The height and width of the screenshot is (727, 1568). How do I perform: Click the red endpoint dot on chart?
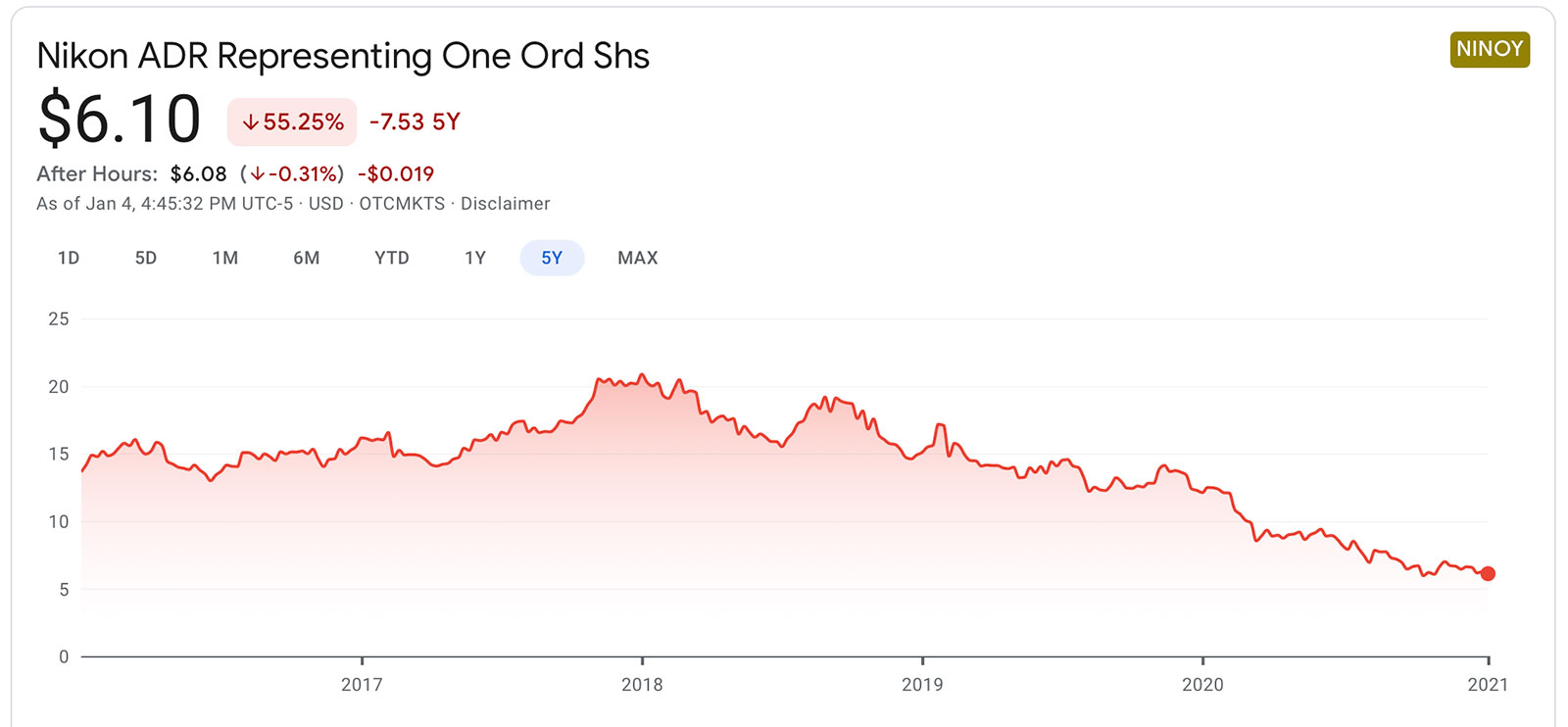pos(1488,574)
